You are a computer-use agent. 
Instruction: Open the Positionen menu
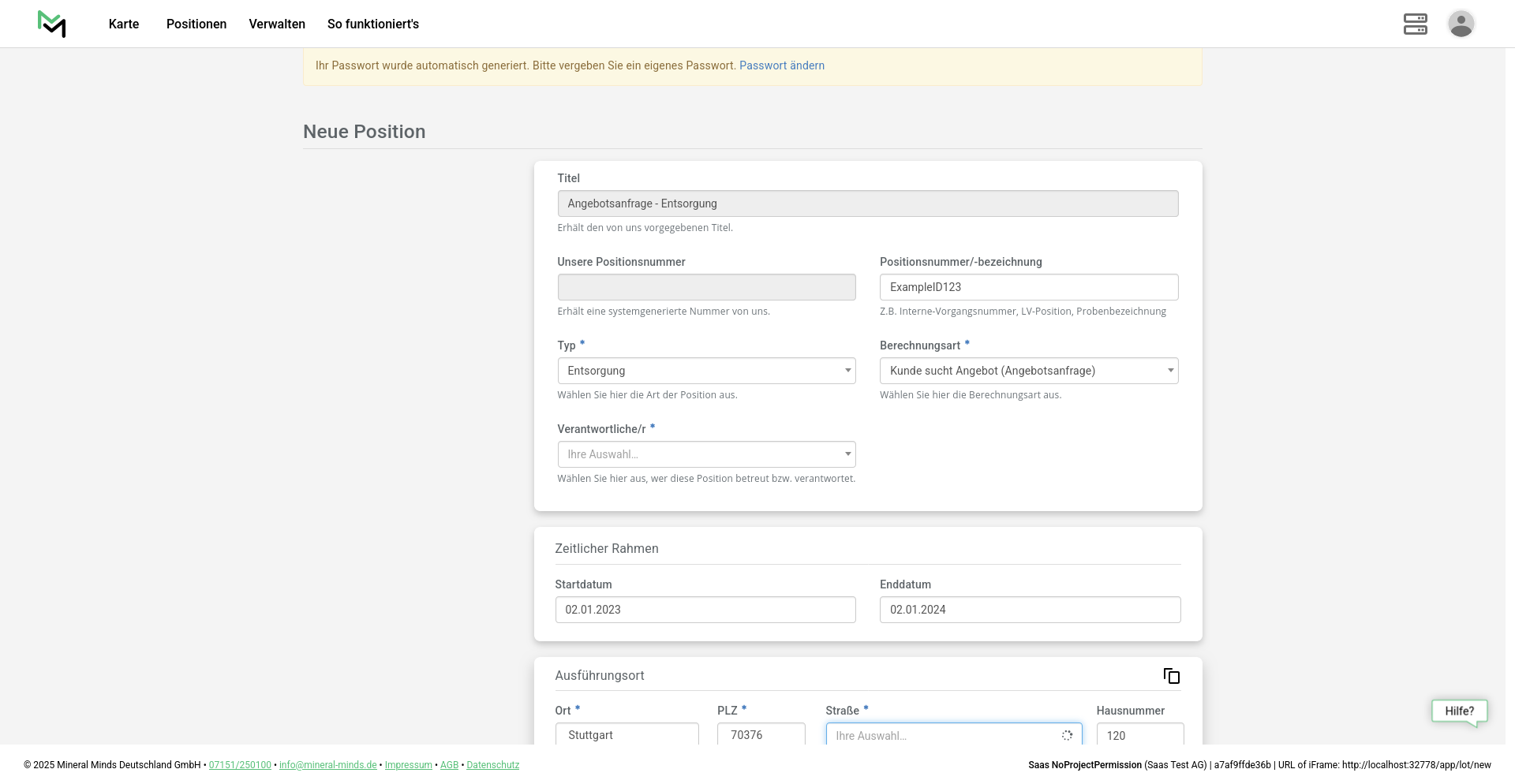(196, 24)
